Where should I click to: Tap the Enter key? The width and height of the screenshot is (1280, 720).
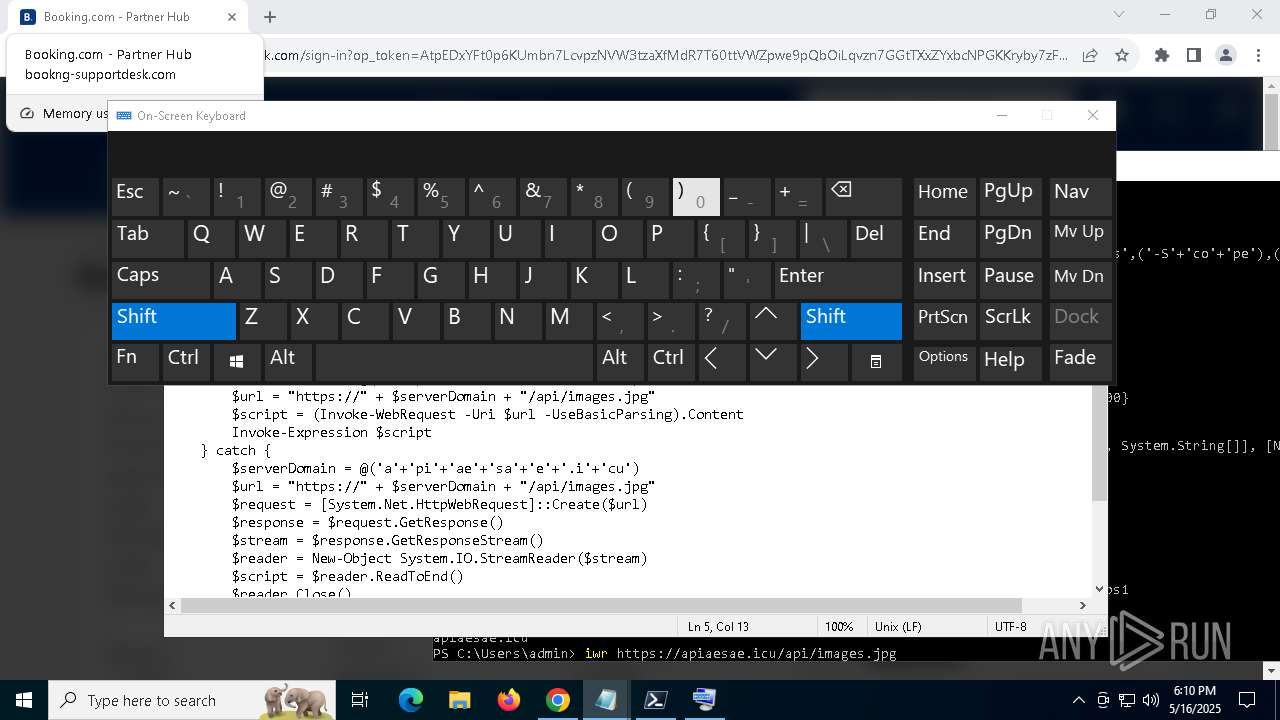point(837,279)
